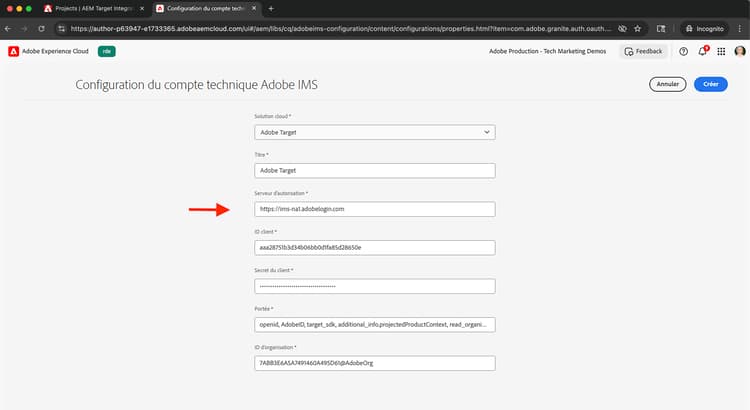Click the rde environment badge

pyautogui.click(x=107, y=51)
